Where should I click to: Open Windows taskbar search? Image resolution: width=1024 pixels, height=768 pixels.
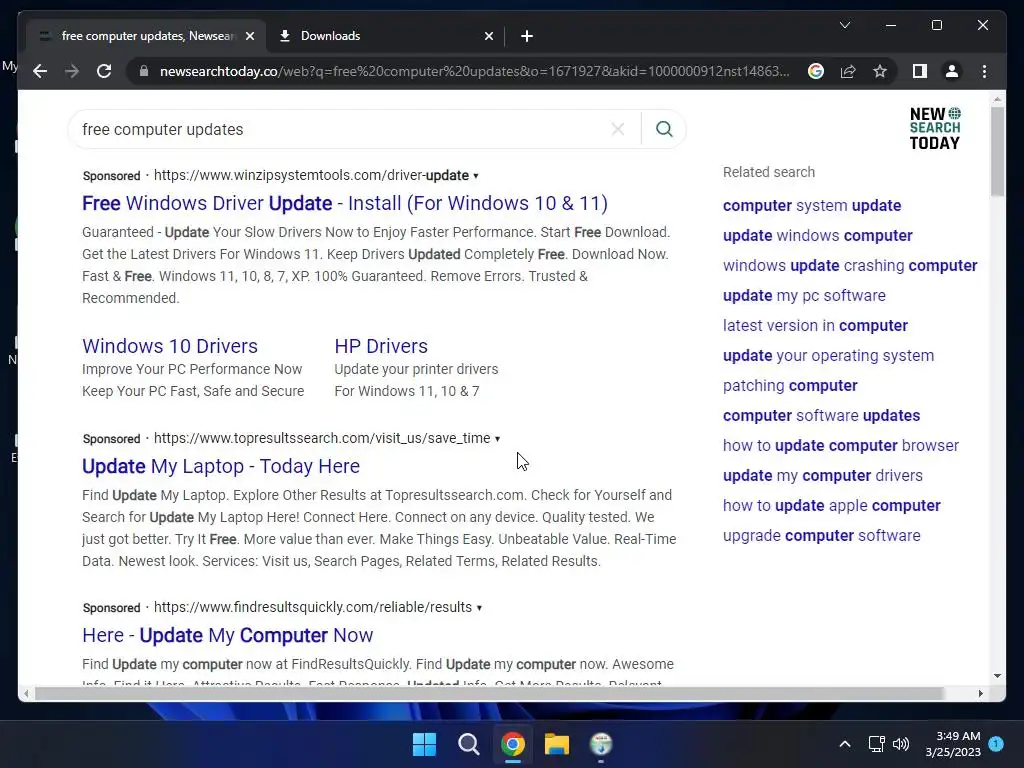click(x=468, y=744)
